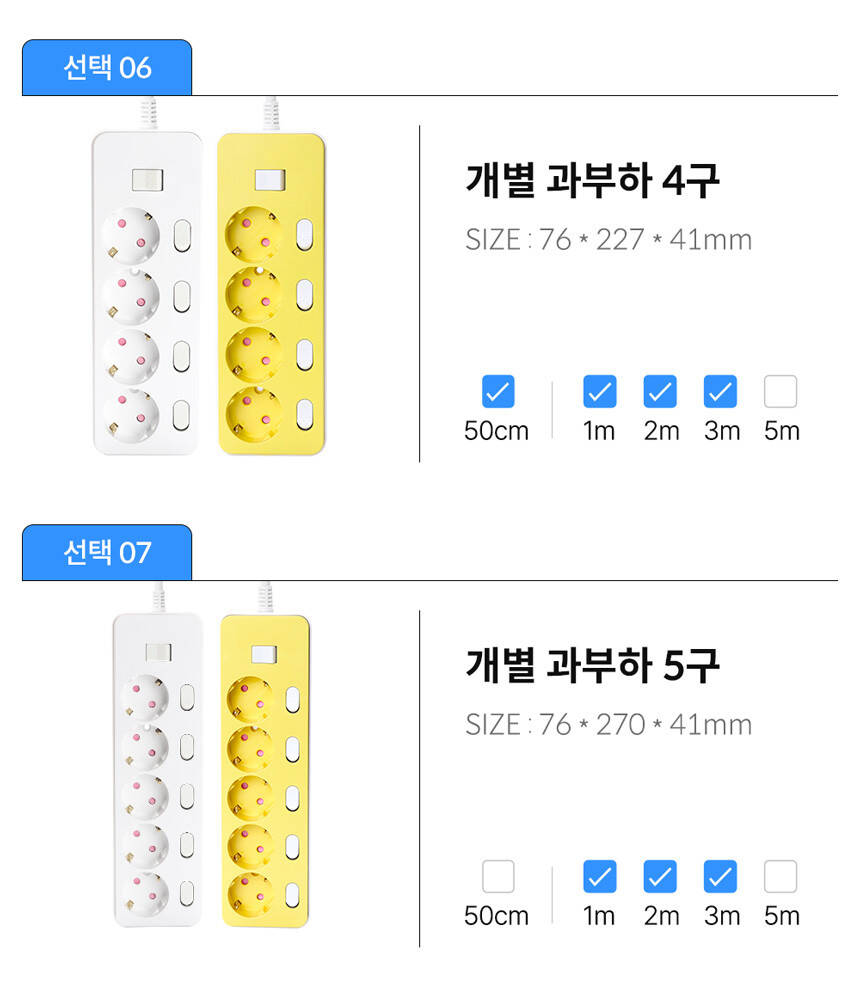Click the main switch on white 4-socket strip

tap(146, 180)
